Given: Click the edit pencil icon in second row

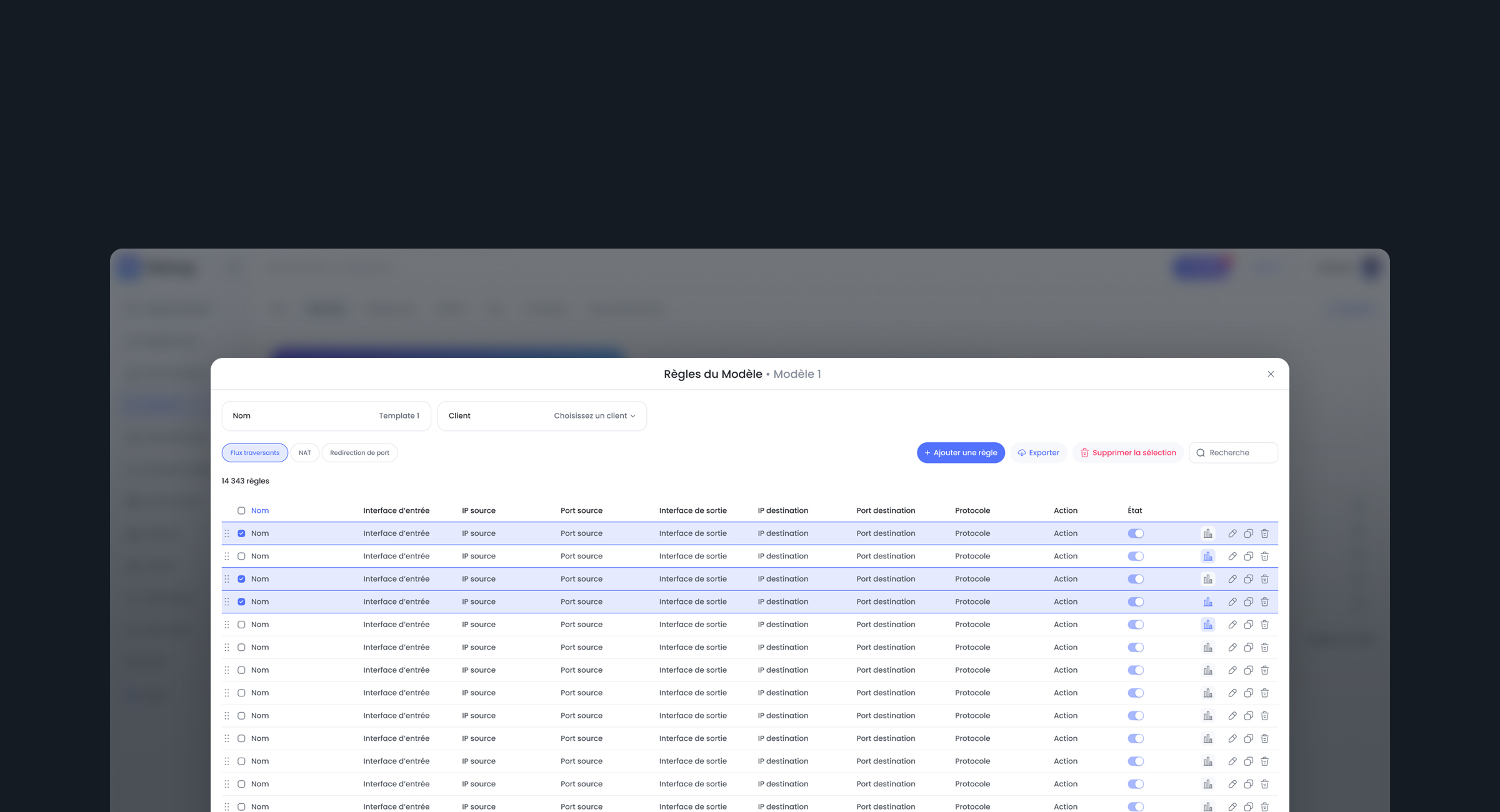Looking at the screenshot, I should pyautogui.click(x=1232, y=556).
